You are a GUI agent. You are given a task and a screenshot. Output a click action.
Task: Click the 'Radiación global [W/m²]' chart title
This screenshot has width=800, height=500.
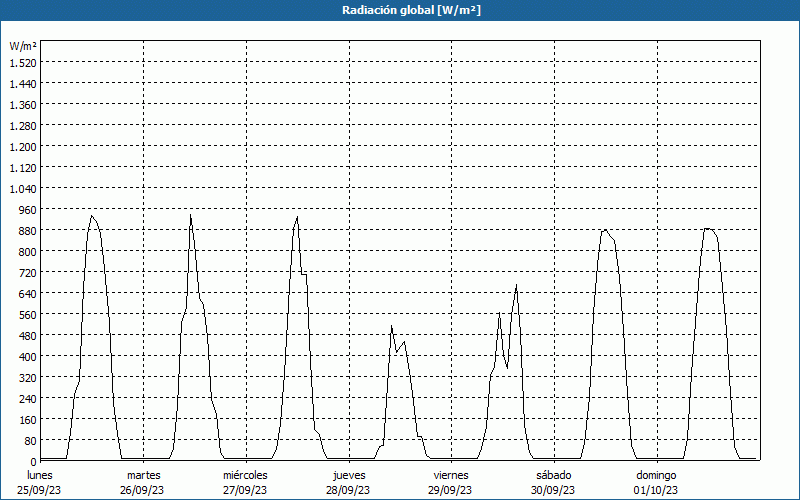(x=411, y=10)
